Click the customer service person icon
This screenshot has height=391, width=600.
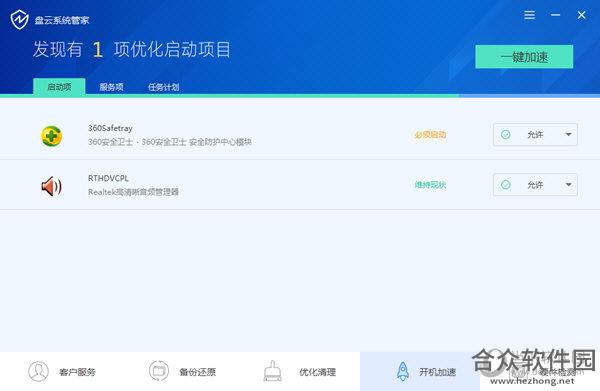(38, 371)
